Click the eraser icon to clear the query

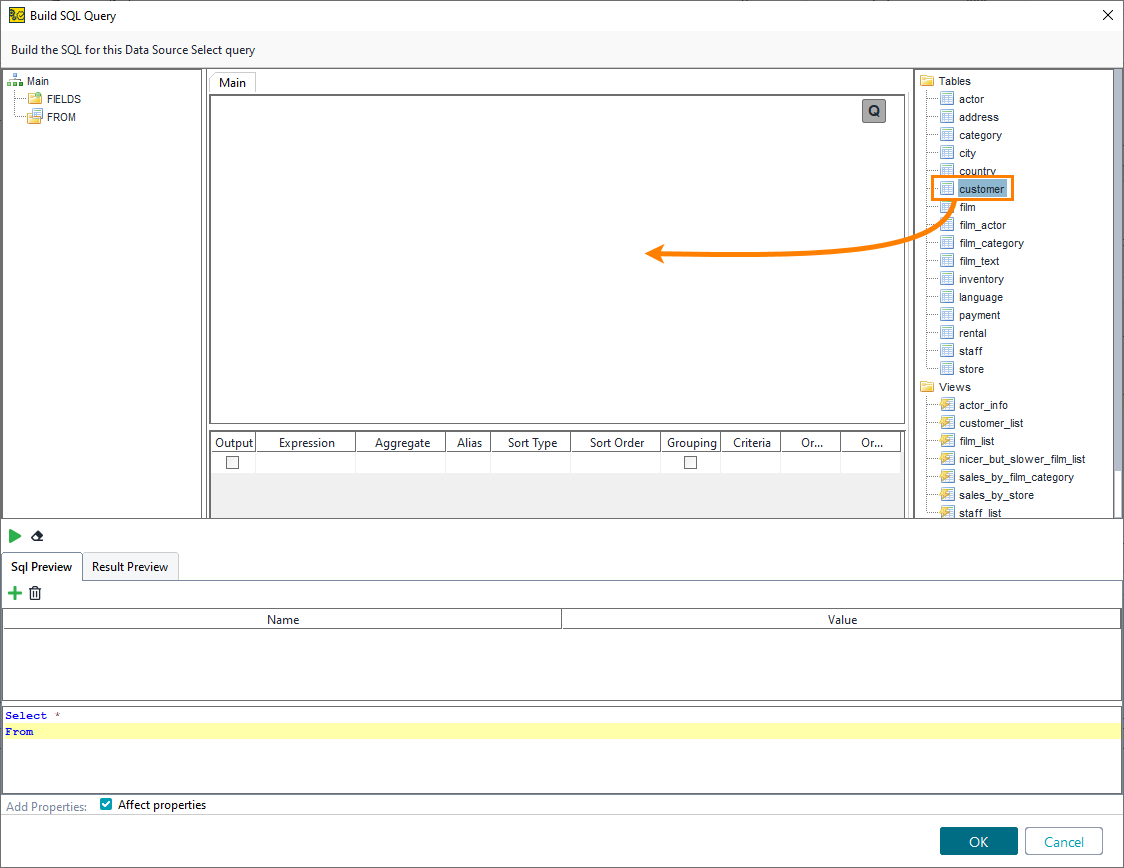pyautogui.click(x=37, y=536)
